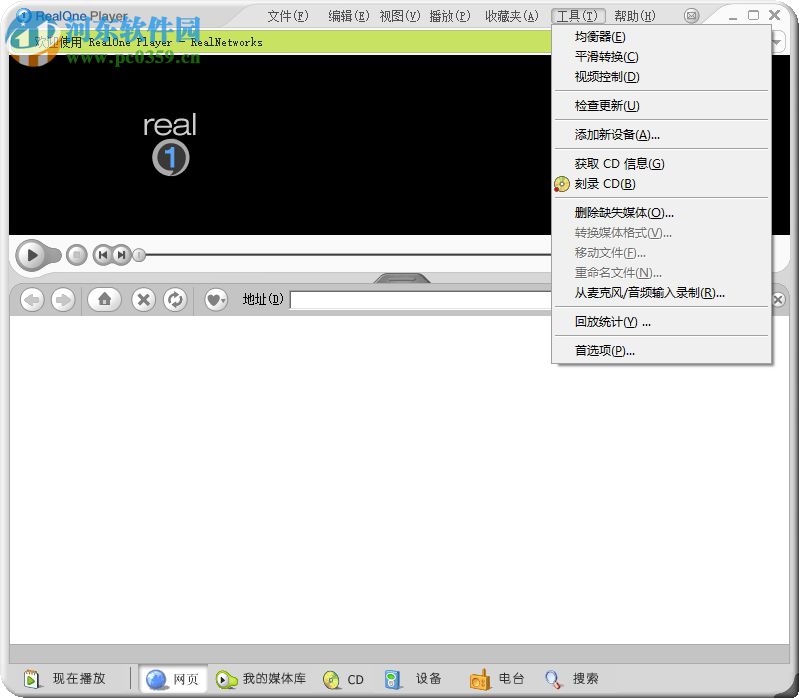
Task: Choose 均衡器(E) from the tools menu
Action: [661, 37]
